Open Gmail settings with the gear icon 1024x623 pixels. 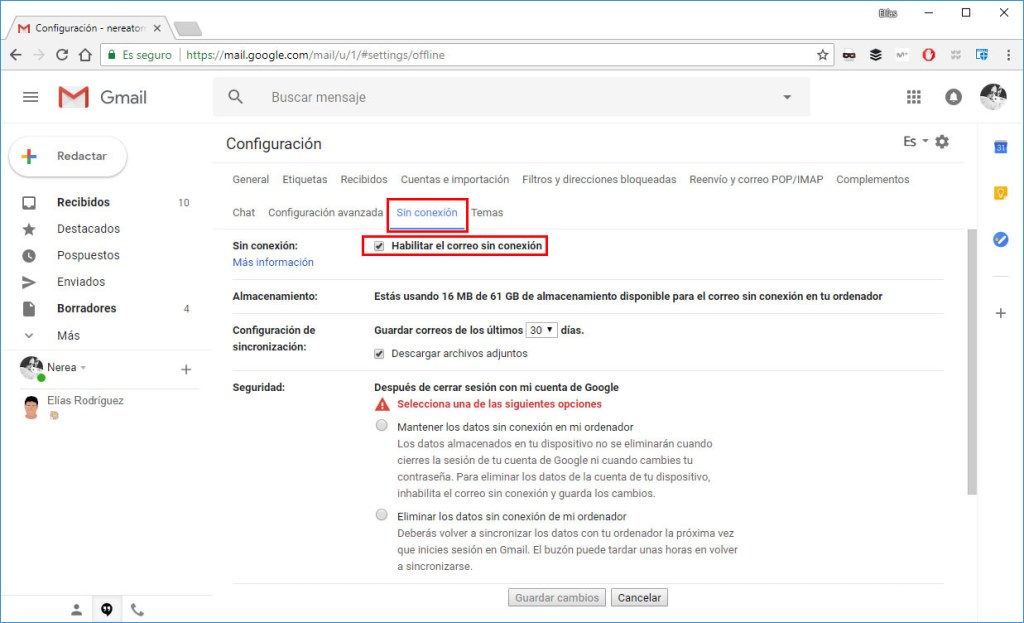[941, 142]
